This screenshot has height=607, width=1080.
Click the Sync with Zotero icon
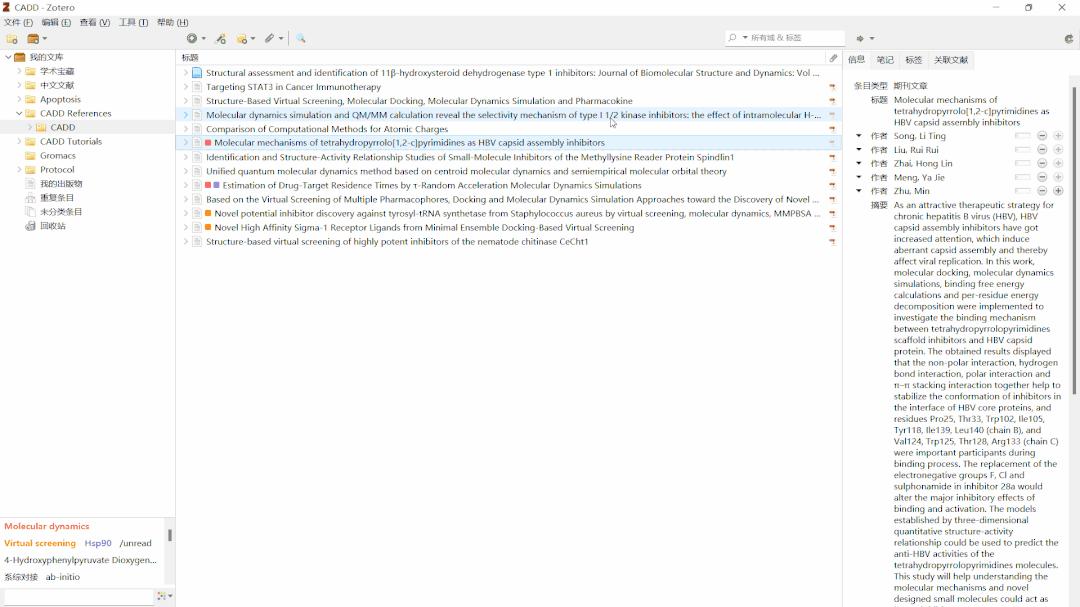coord(1068,38)
